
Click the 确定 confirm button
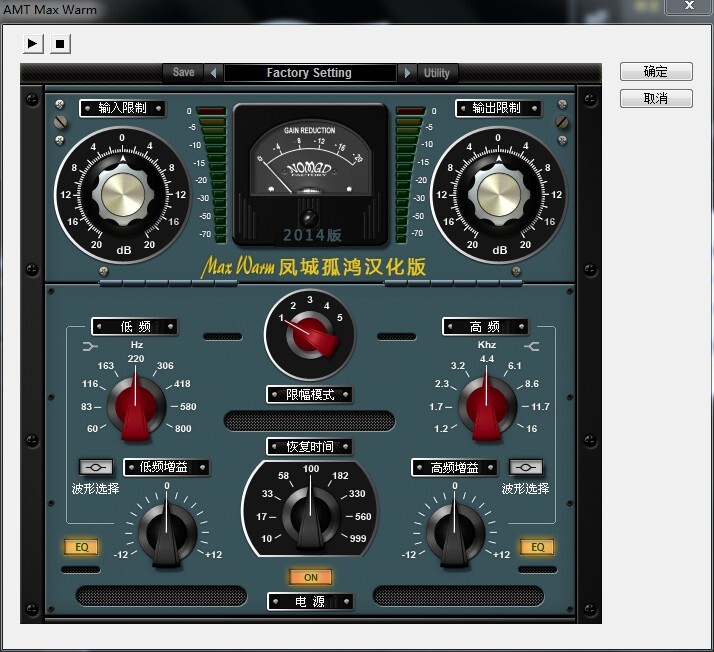pyautogui.click(x=656, y=71)
